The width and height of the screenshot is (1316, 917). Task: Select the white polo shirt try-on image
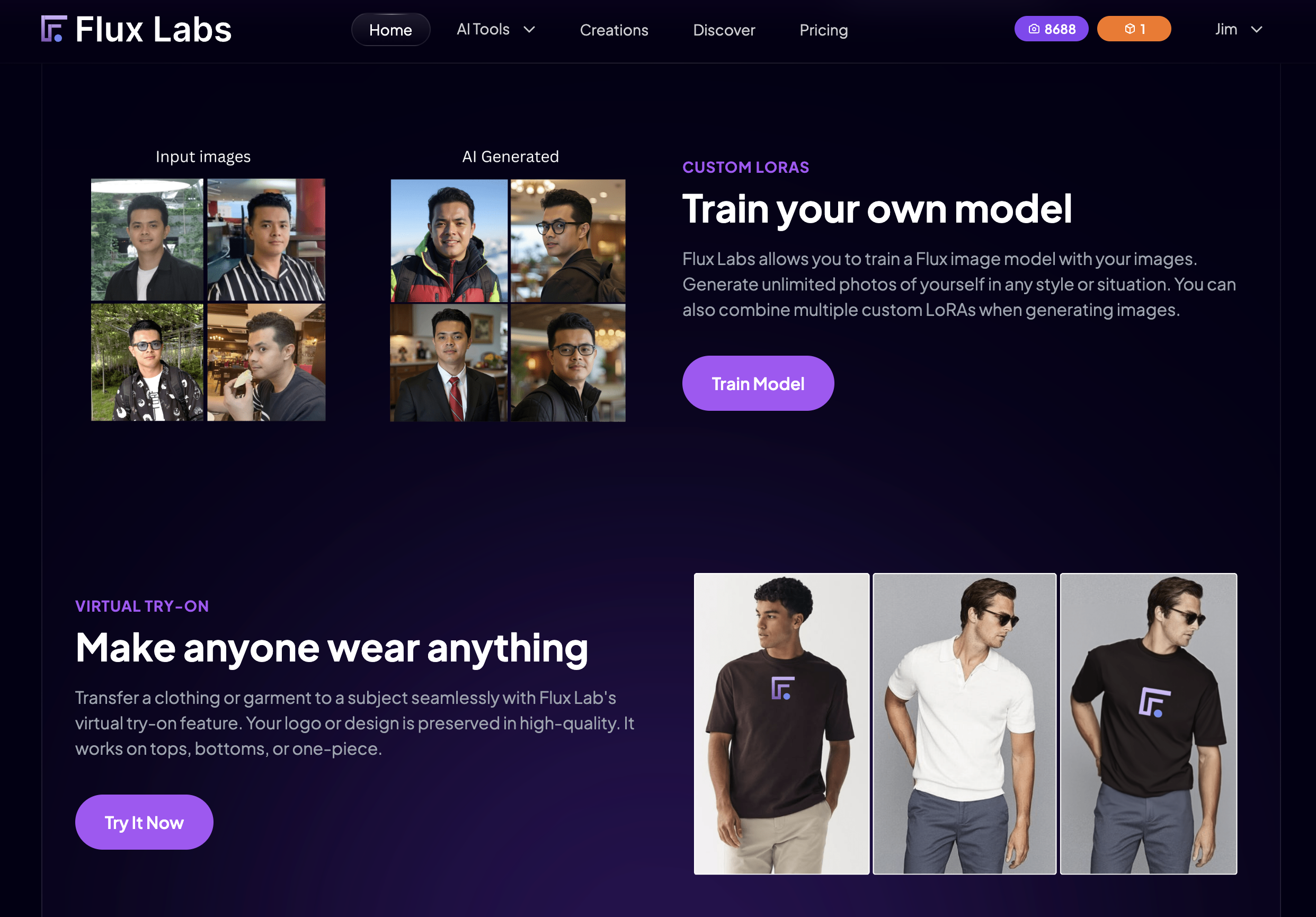click(964, 724)
